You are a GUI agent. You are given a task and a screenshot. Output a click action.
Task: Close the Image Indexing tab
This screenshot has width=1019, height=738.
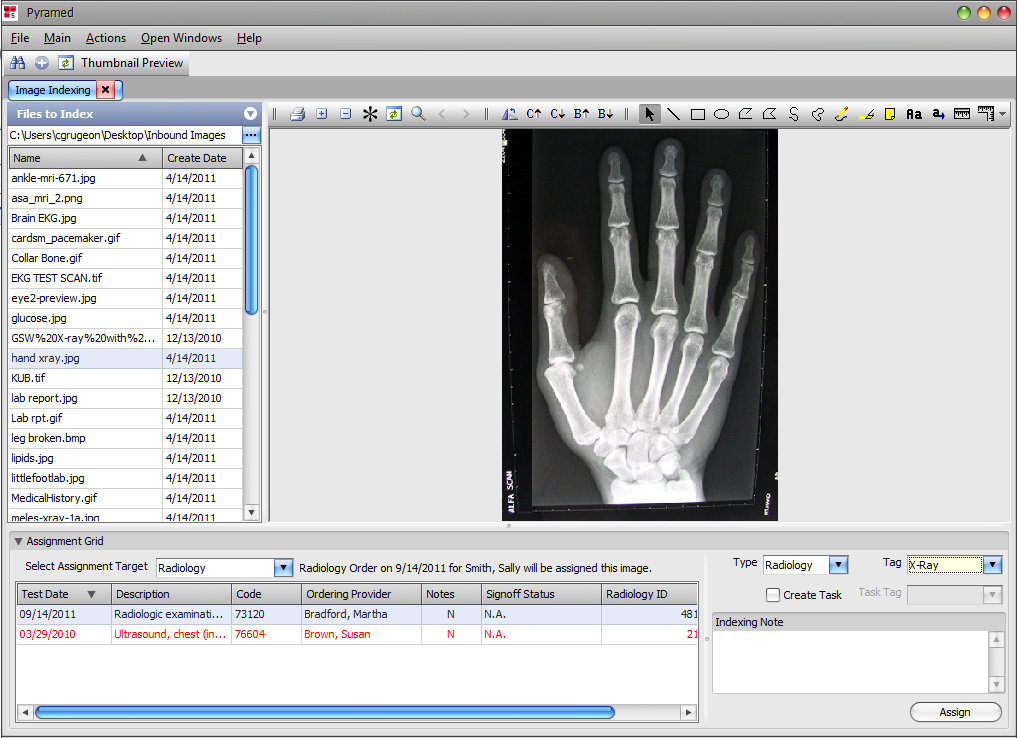point(105,90)
